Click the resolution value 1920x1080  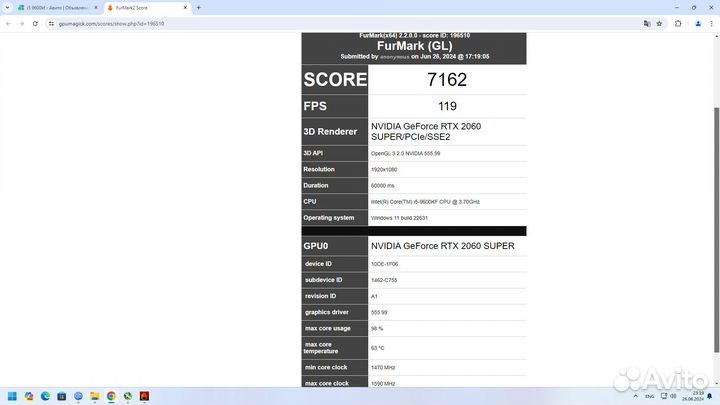click(x=384, y=169)
